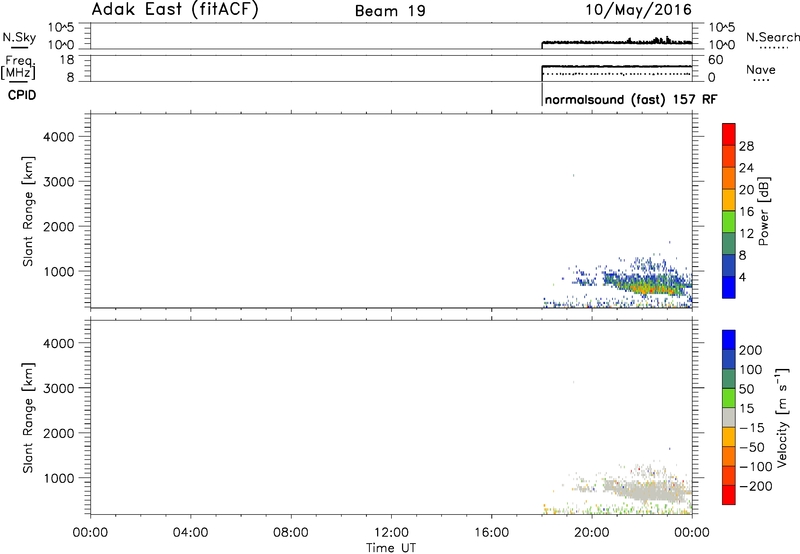Viewport: 800px width, 554px height.
Task: Select gray ±15 Velocity colorbar segment
Action: (x=729, y=417)
